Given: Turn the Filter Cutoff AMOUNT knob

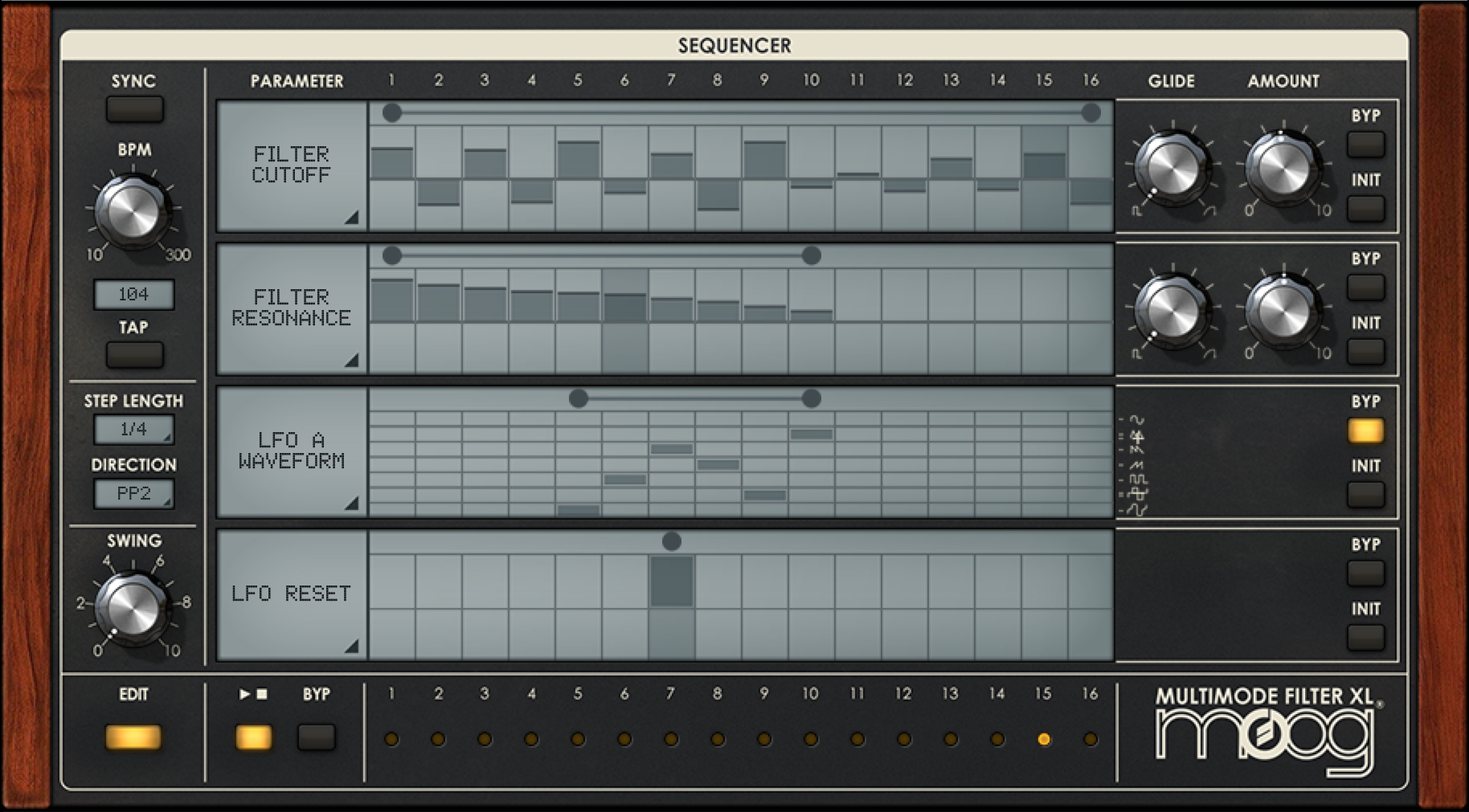Looking at the screenshot, I should pos(1283,168).
